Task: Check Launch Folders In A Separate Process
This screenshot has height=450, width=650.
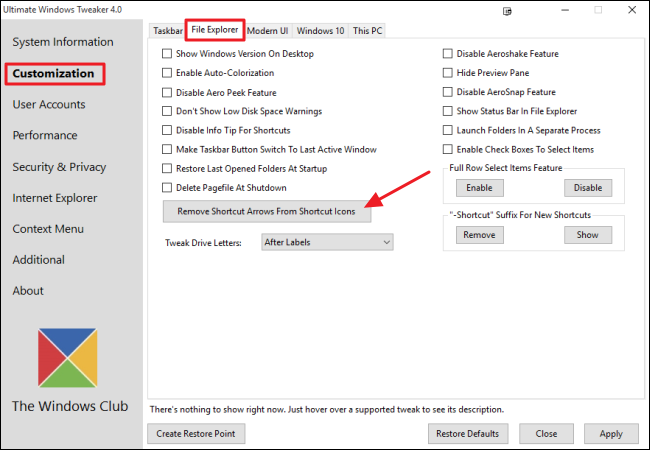Action: tap(448, 130)
